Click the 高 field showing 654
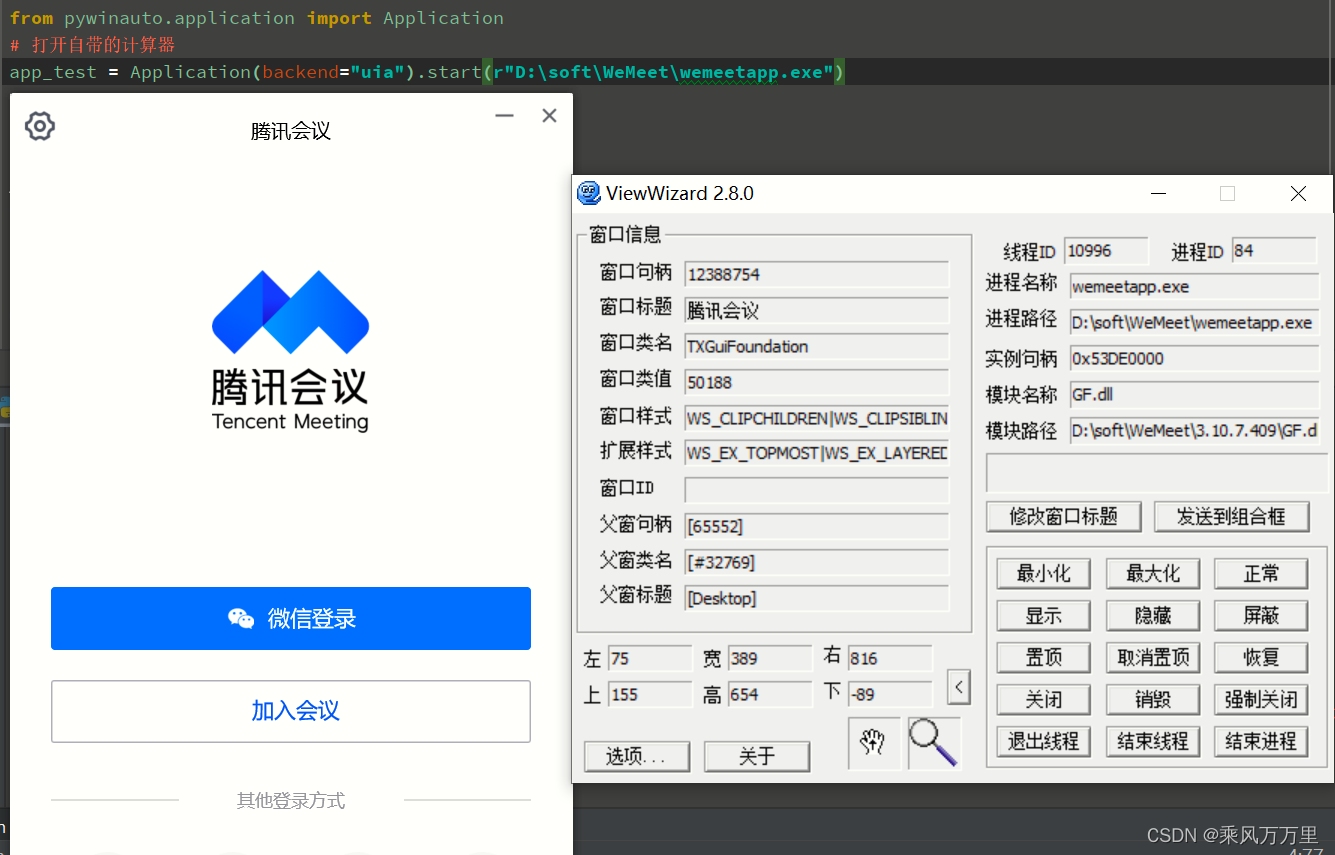The height and width of the screenshot is (855, 1335). tap(770, 695)
